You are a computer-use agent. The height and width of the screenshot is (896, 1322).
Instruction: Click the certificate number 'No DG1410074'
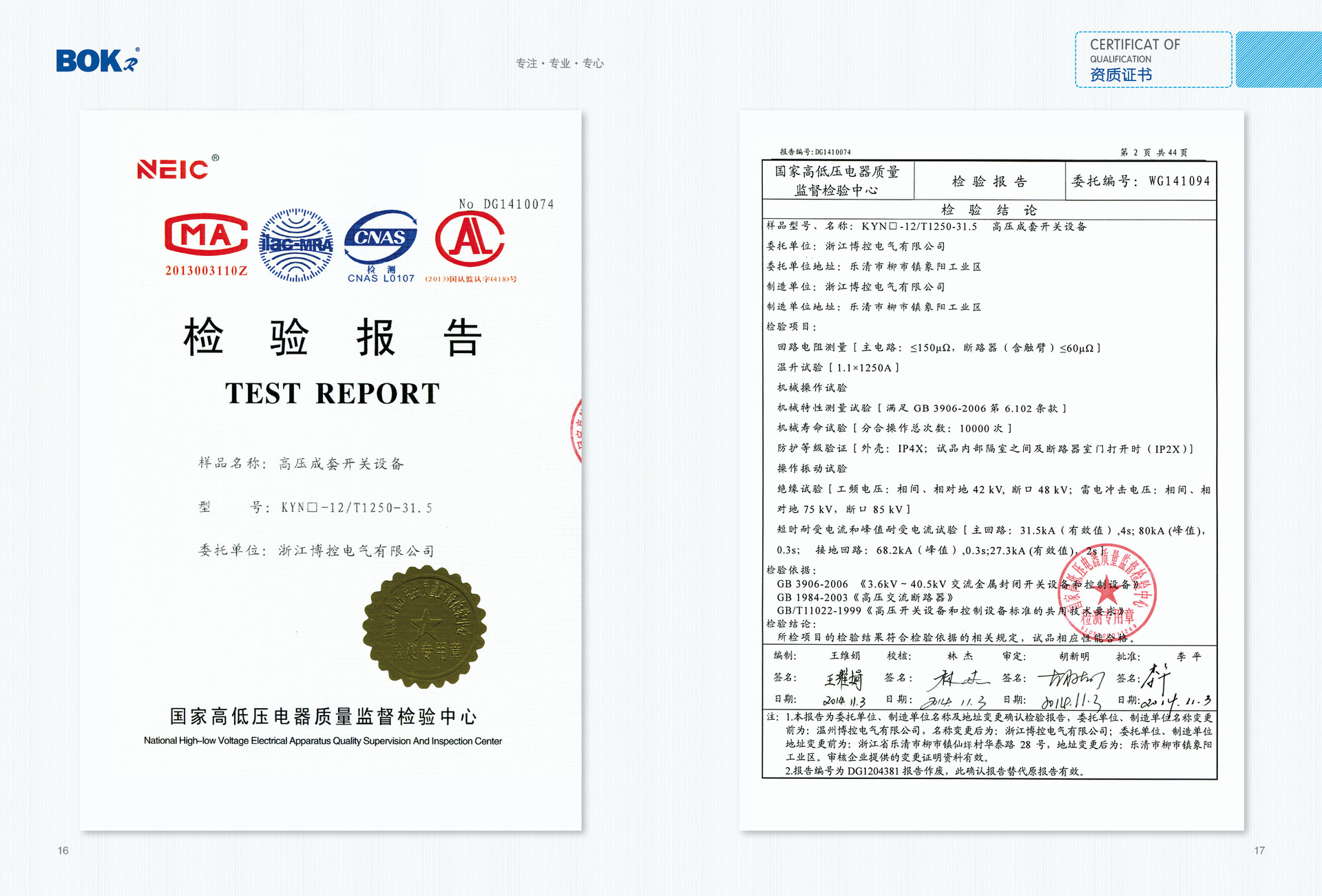click(506, 204)
